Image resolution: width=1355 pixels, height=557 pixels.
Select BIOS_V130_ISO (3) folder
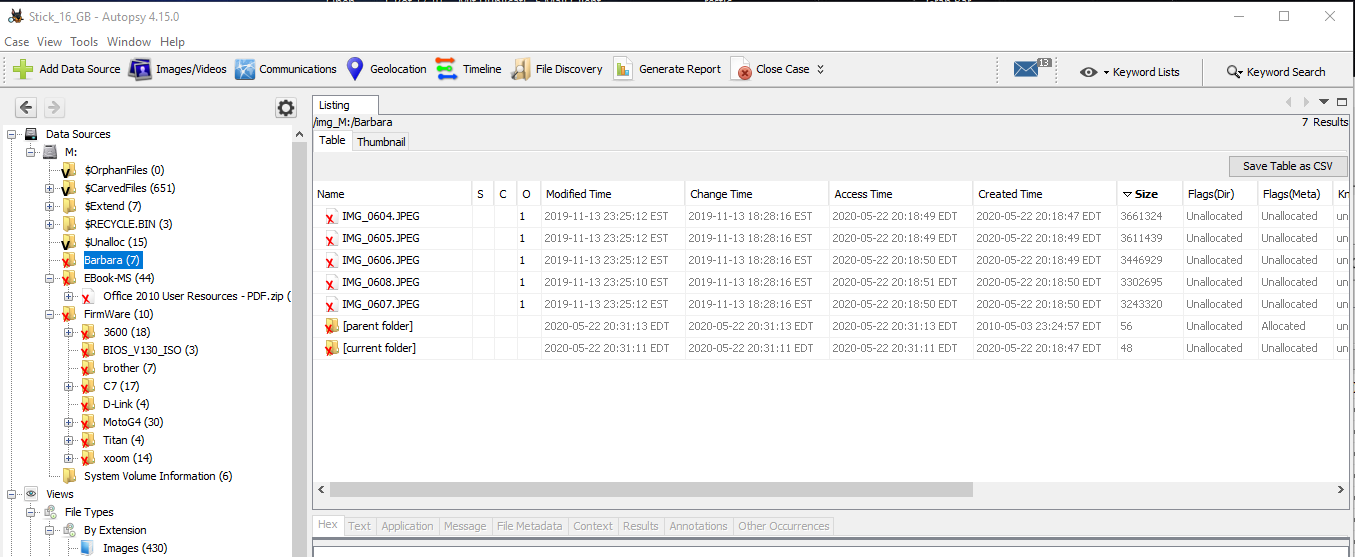coord(150,350)
